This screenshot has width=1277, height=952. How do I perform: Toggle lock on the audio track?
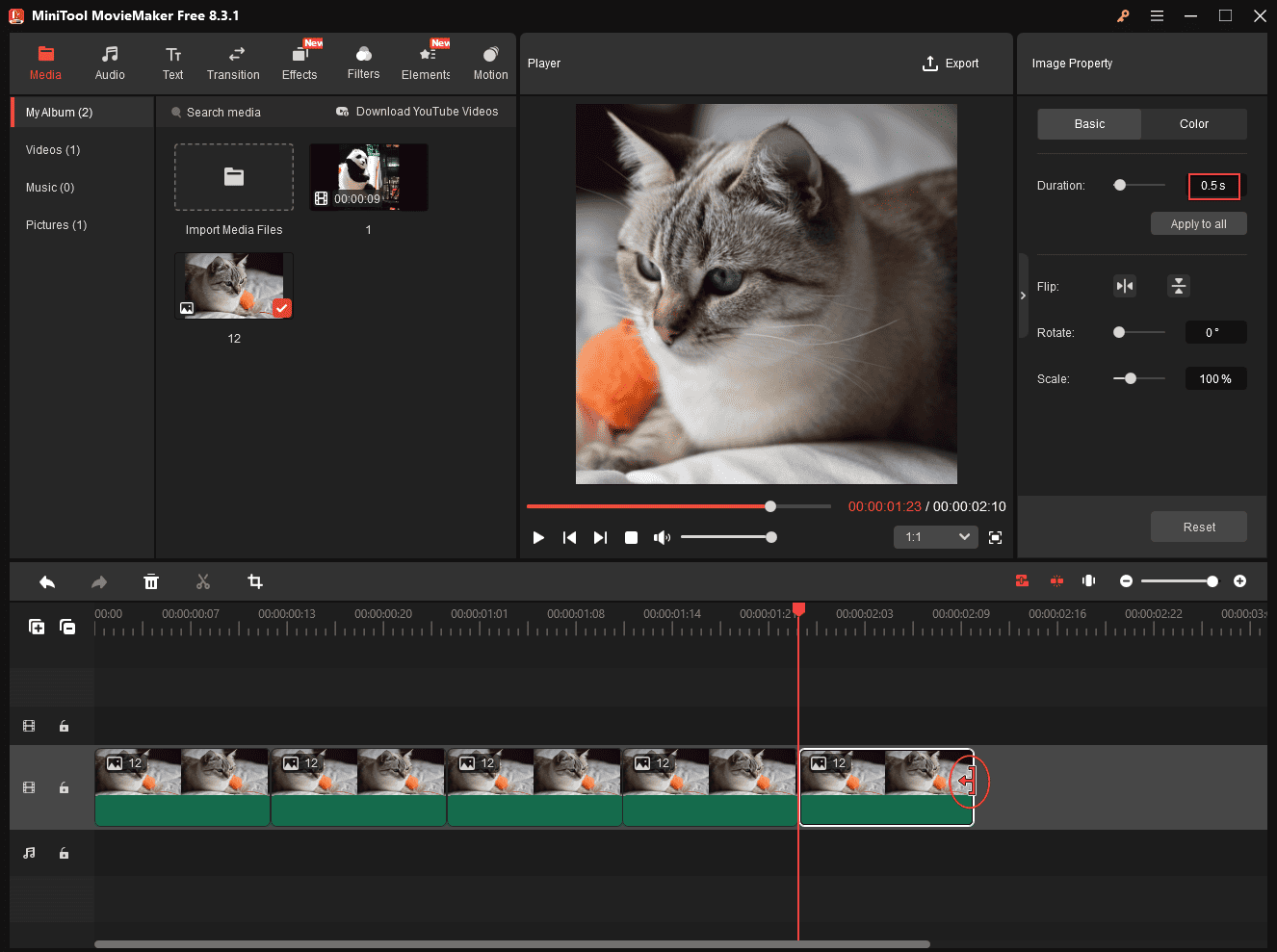[64, 853]
